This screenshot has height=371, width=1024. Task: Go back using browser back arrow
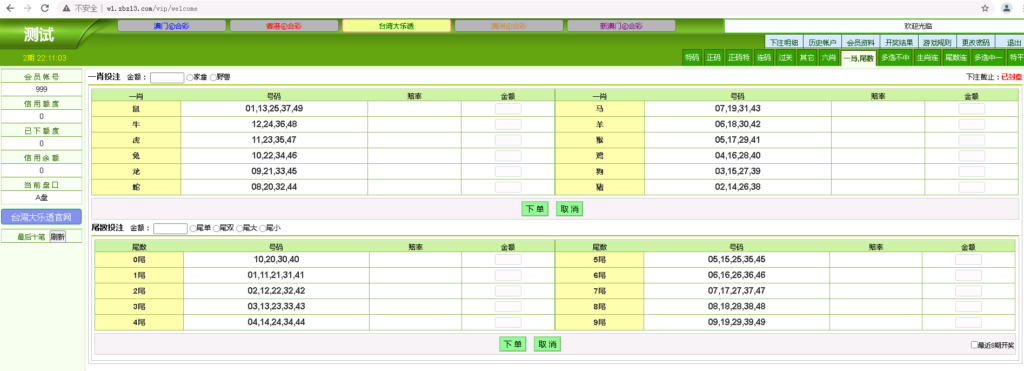point(10,8)
